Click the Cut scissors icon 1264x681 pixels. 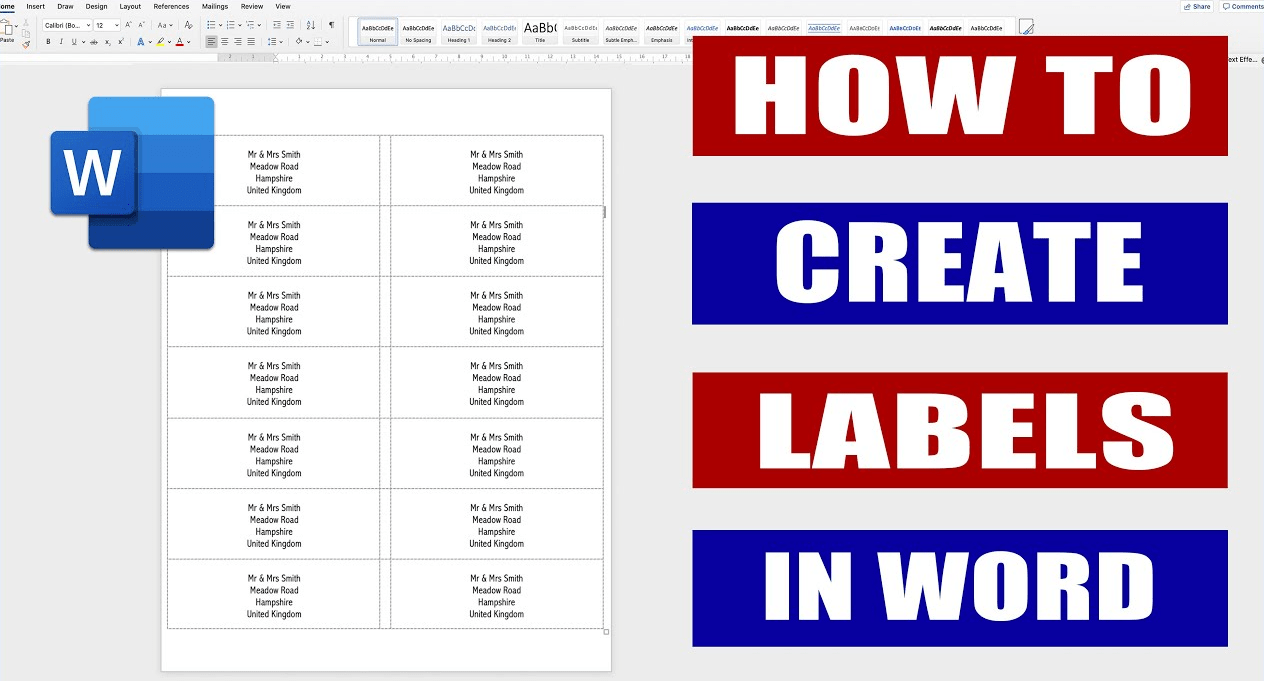click(x=26, y=22)
